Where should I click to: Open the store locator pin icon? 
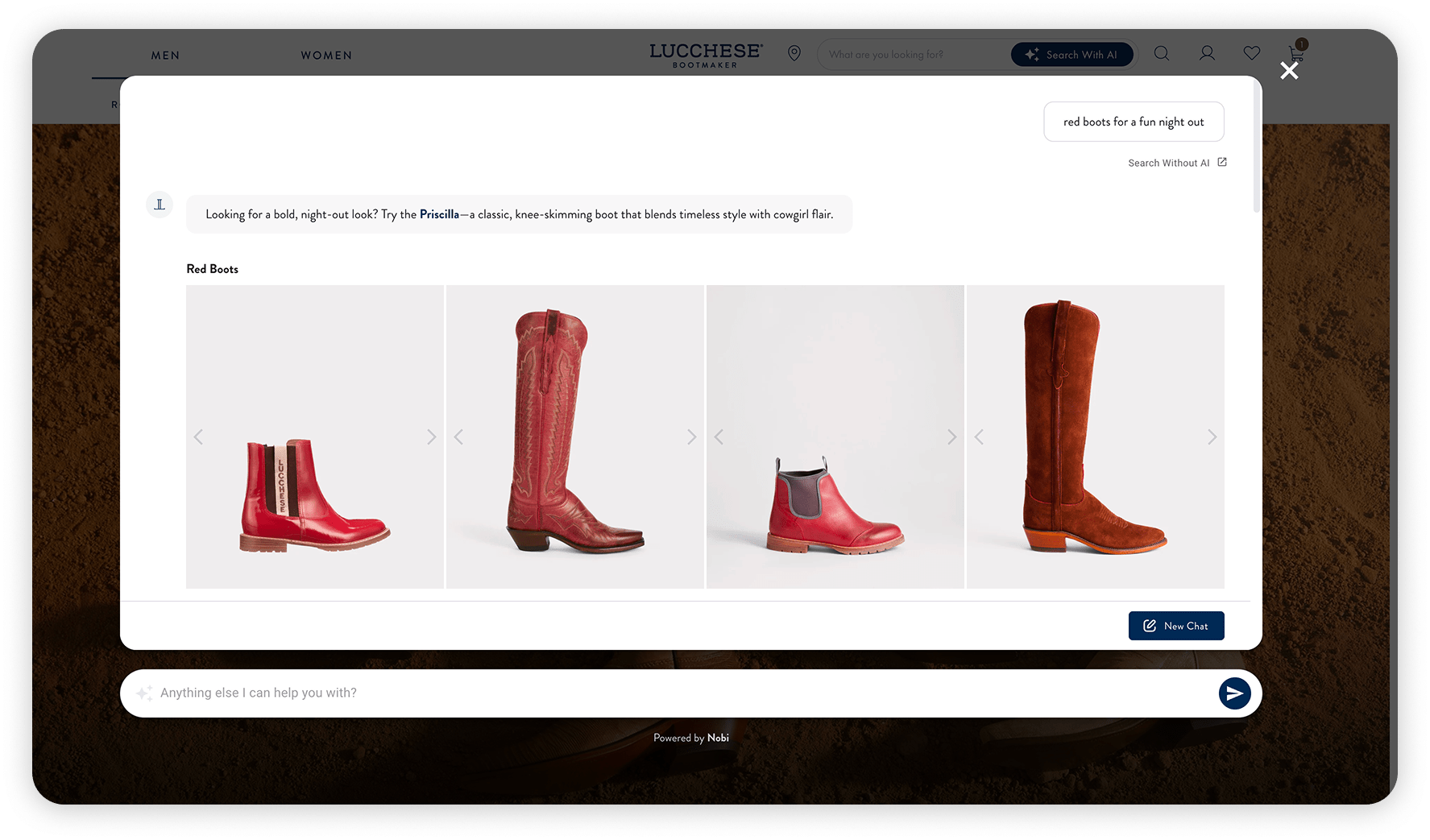(794, 53)
